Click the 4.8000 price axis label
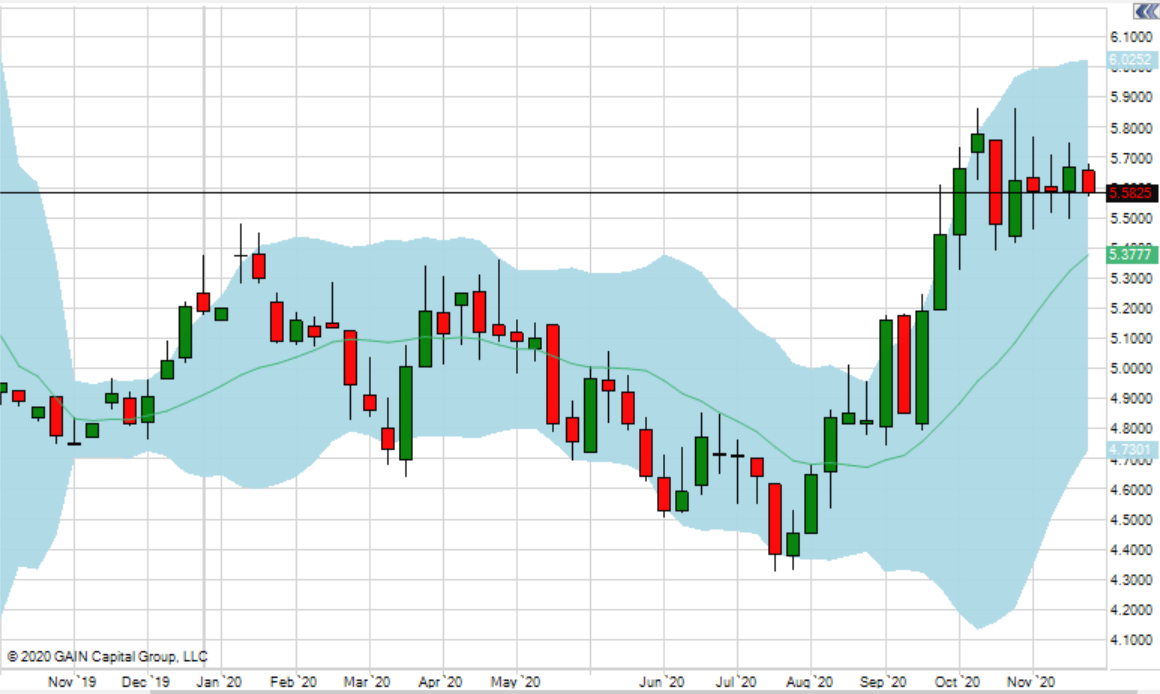The height and width of the screenshot is (694, 1160). (x=1131, y=428)
